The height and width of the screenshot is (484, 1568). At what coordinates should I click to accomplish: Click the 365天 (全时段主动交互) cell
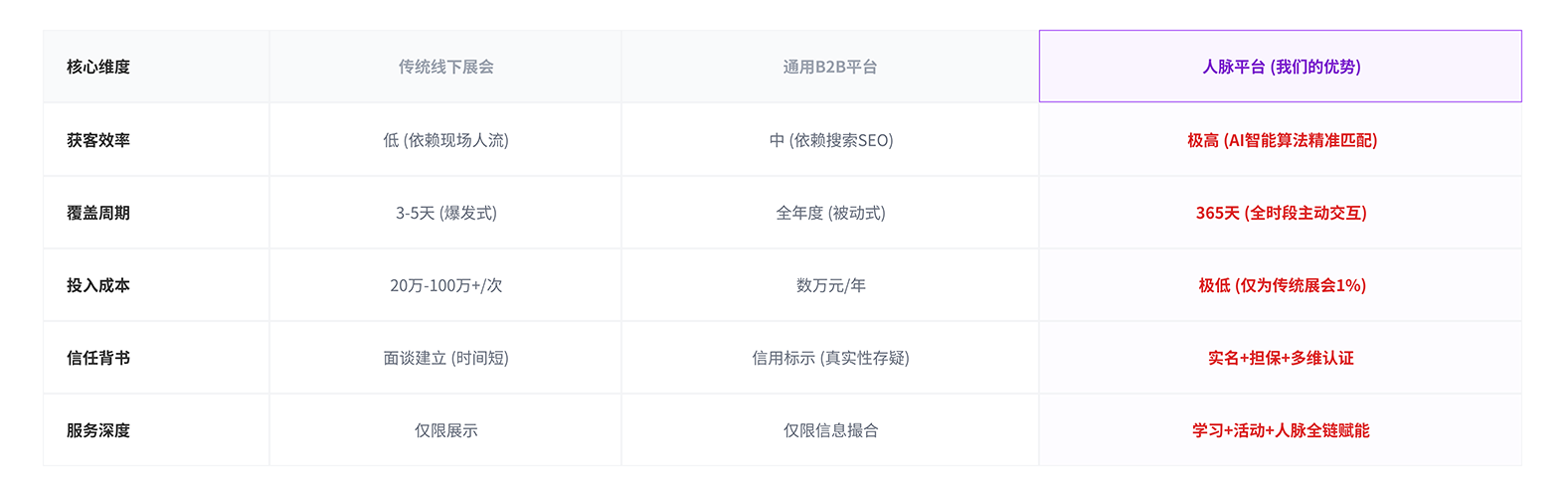pyautogui.click(x=1281, y=213)
